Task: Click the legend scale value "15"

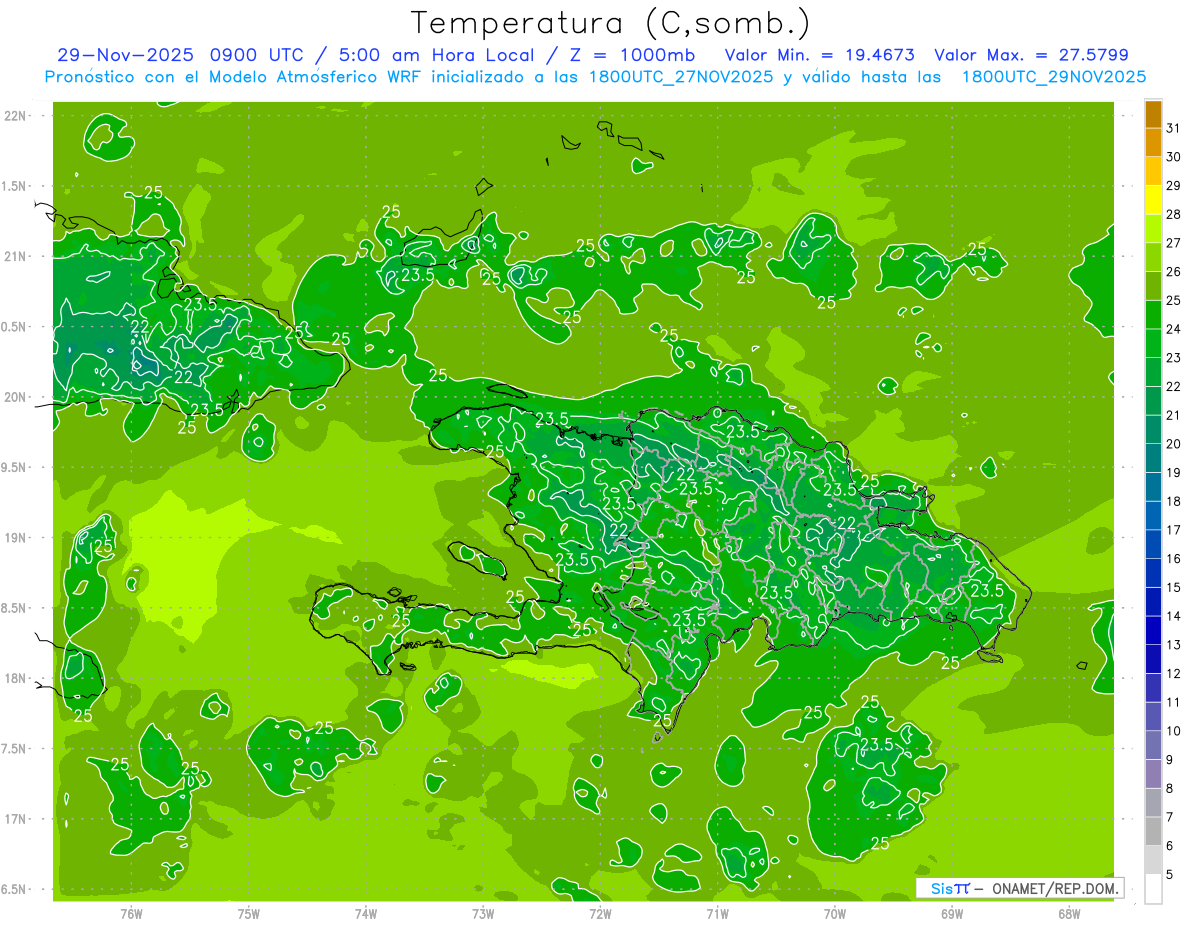Action: [x=1173, y=588]
